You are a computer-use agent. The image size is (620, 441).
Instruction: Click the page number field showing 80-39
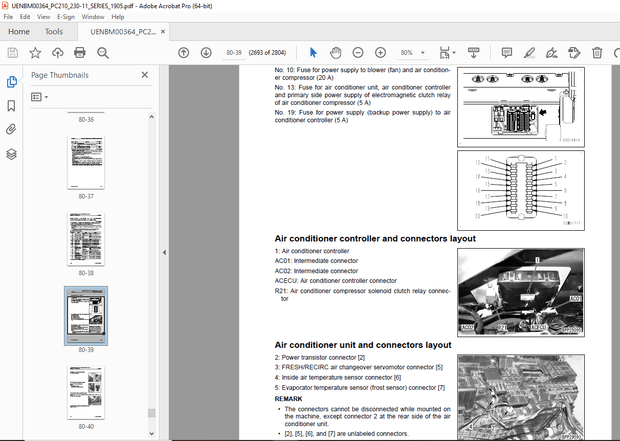pyautogui.click(x=234, y=53)
